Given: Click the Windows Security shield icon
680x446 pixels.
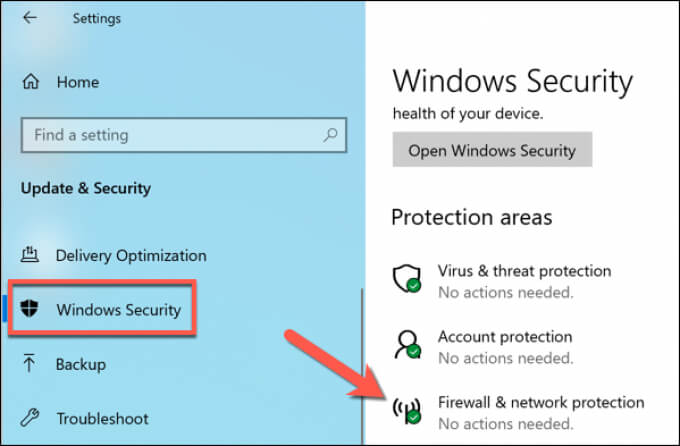Looking at the screenshot, I should coord(31,310).
